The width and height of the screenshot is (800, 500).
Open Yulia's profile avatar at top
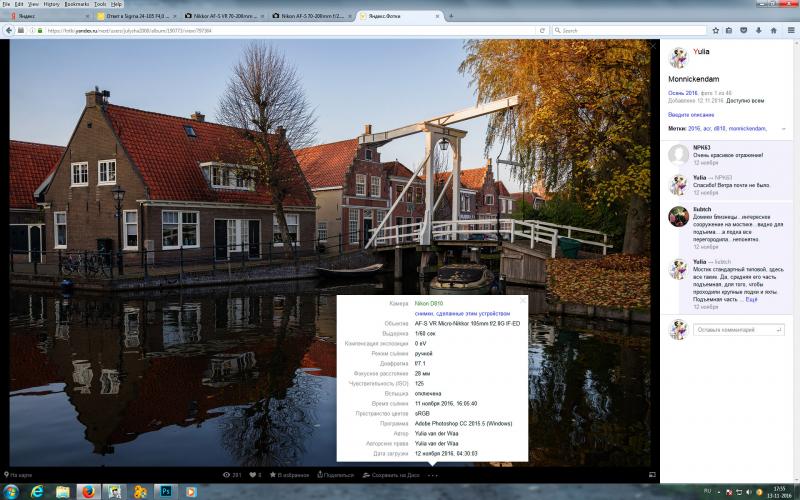tap(678, 58)
